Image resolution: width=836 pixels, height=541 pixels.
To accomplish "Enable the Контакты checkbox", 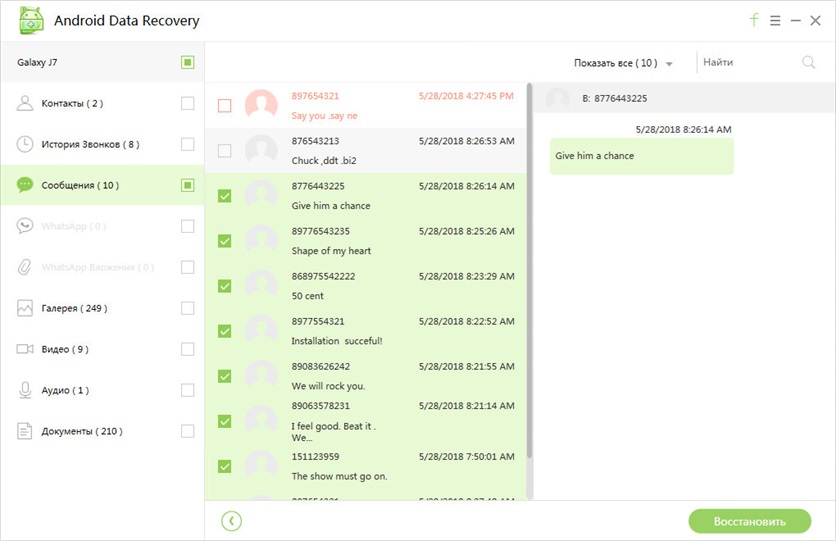I will 188,103.
